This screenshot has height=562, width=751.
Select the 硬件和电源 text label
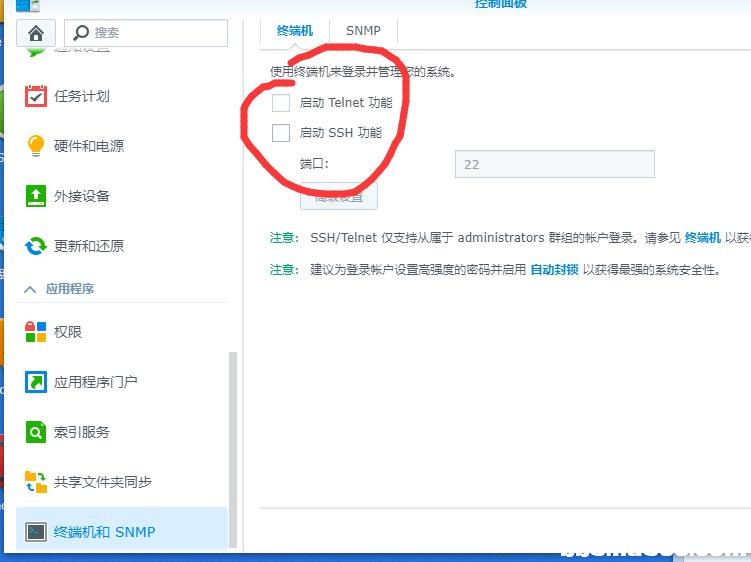[x=89, y=146]
